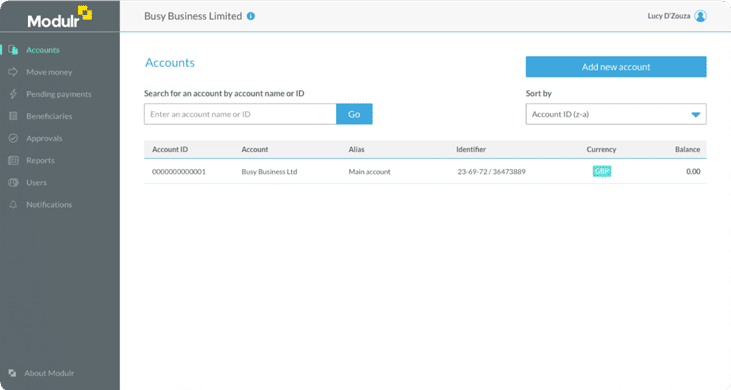Open the Beneficiaries building icon
Screen dimensions: 731x390
pyautogui.click(x=13, y=116)
